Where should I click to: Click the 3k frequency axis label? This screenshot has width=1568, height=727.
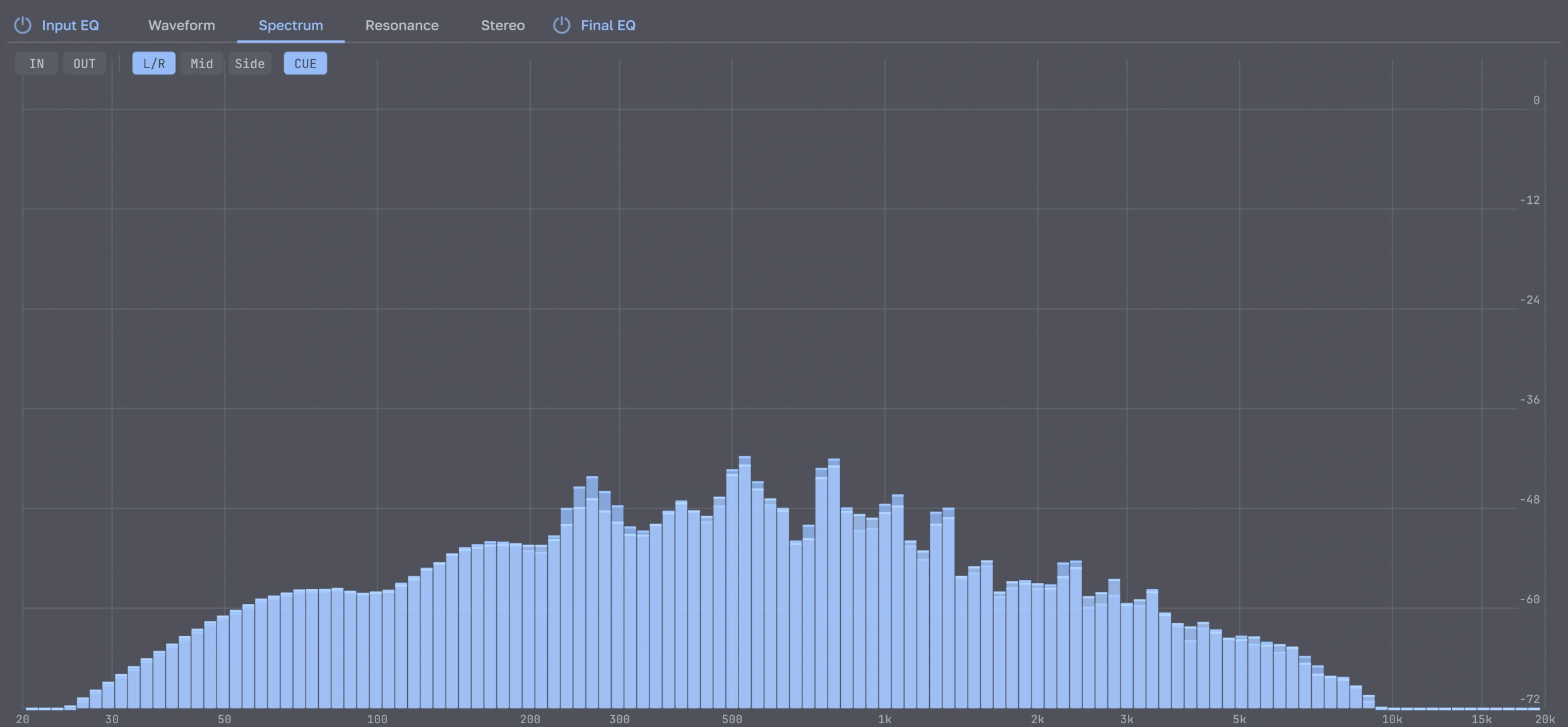1127,719
